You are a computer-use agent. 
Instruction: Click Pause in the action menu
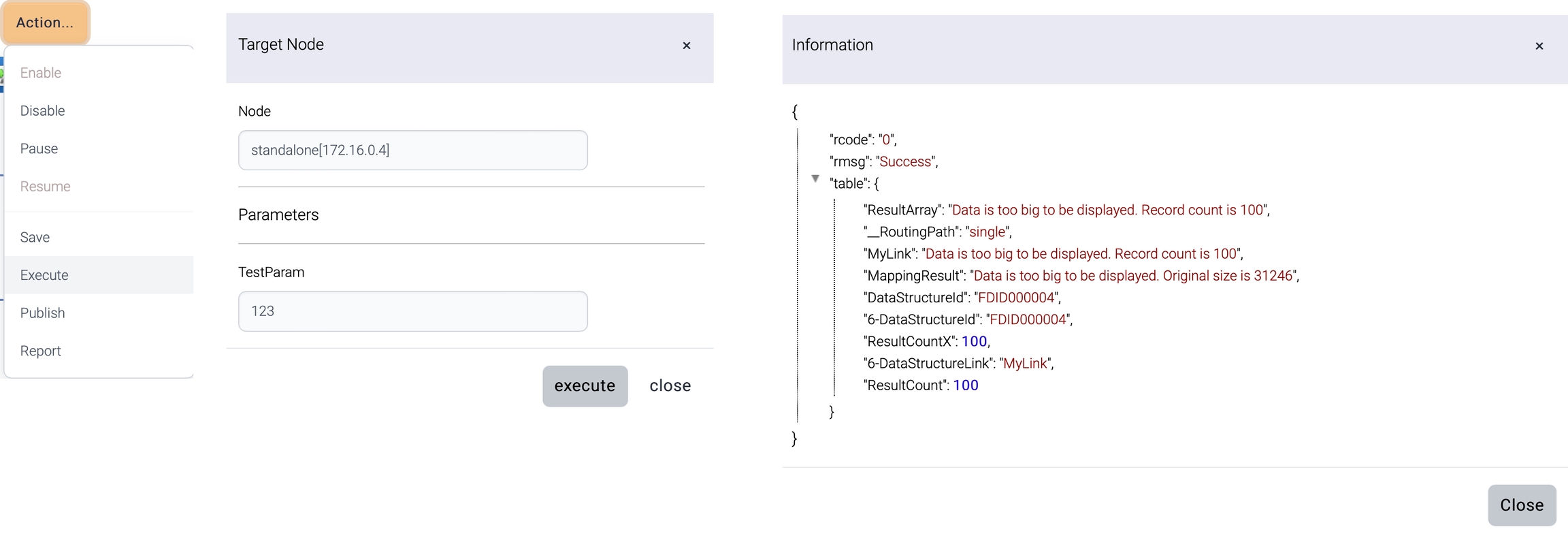coord(39,148)
